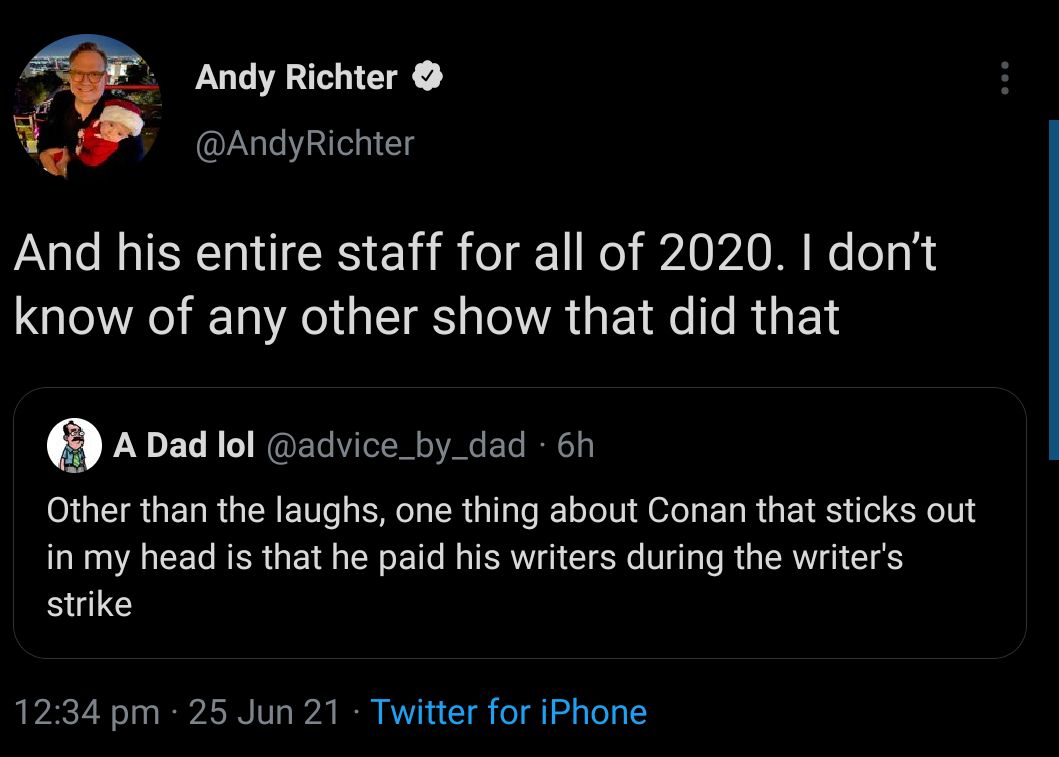Open the three-dot more options menu
The image size is (1059, 757).
click(1005, 78)
